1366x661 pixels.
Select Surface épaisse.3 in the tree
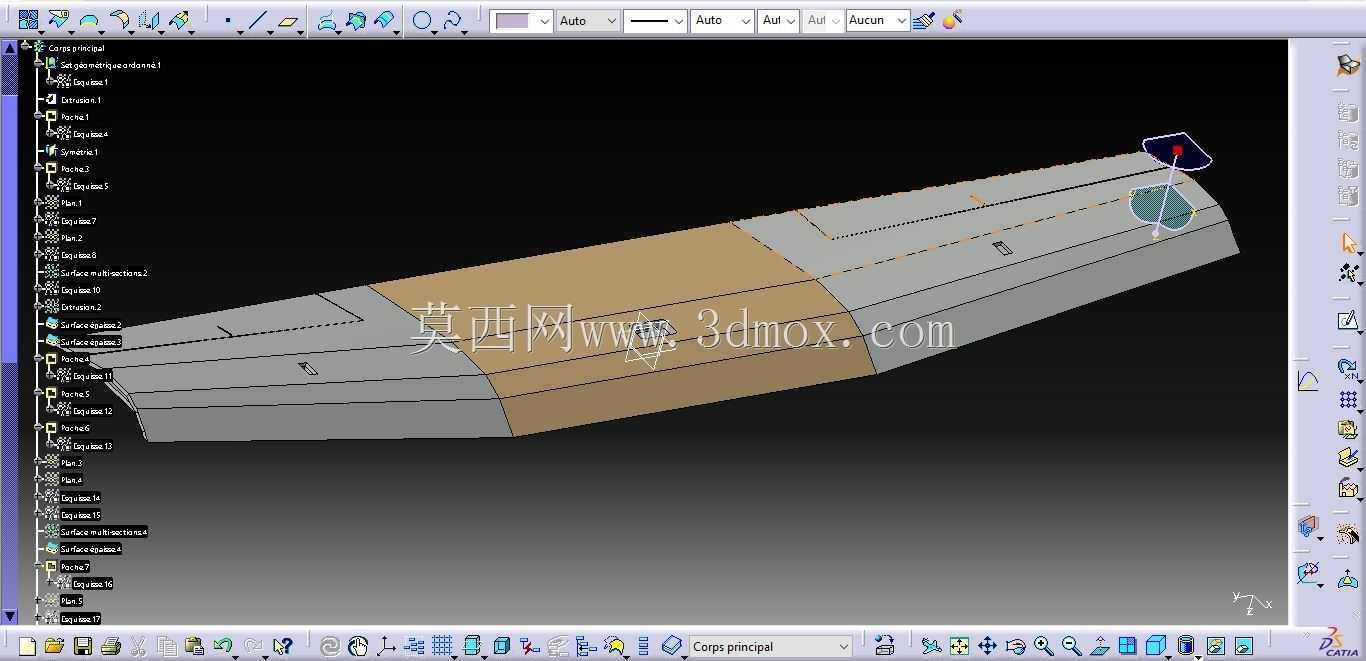[90, 342]
